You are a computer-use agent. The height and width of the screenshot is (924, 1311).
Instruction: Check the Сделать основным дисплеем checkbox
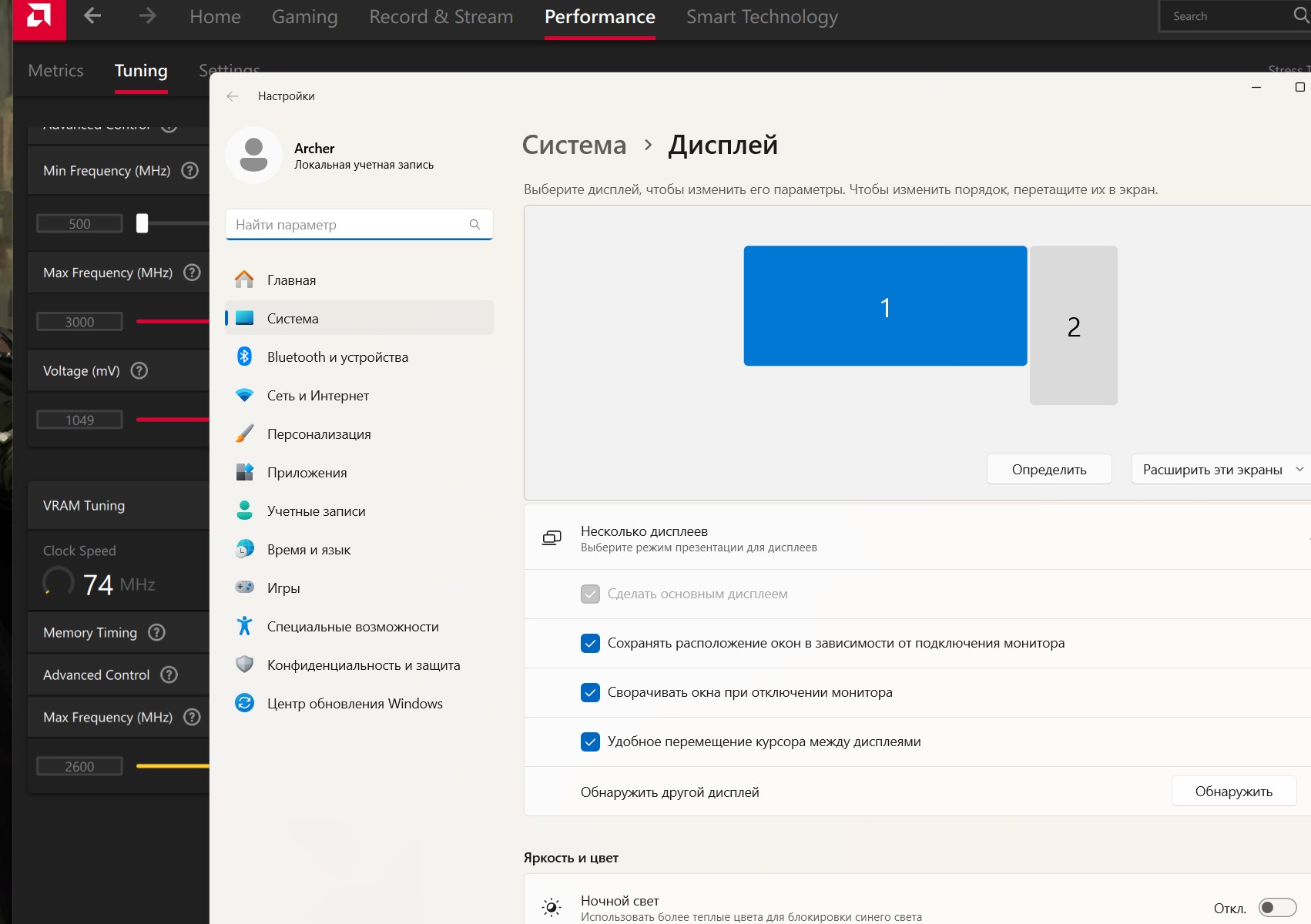tap(590, 594)
